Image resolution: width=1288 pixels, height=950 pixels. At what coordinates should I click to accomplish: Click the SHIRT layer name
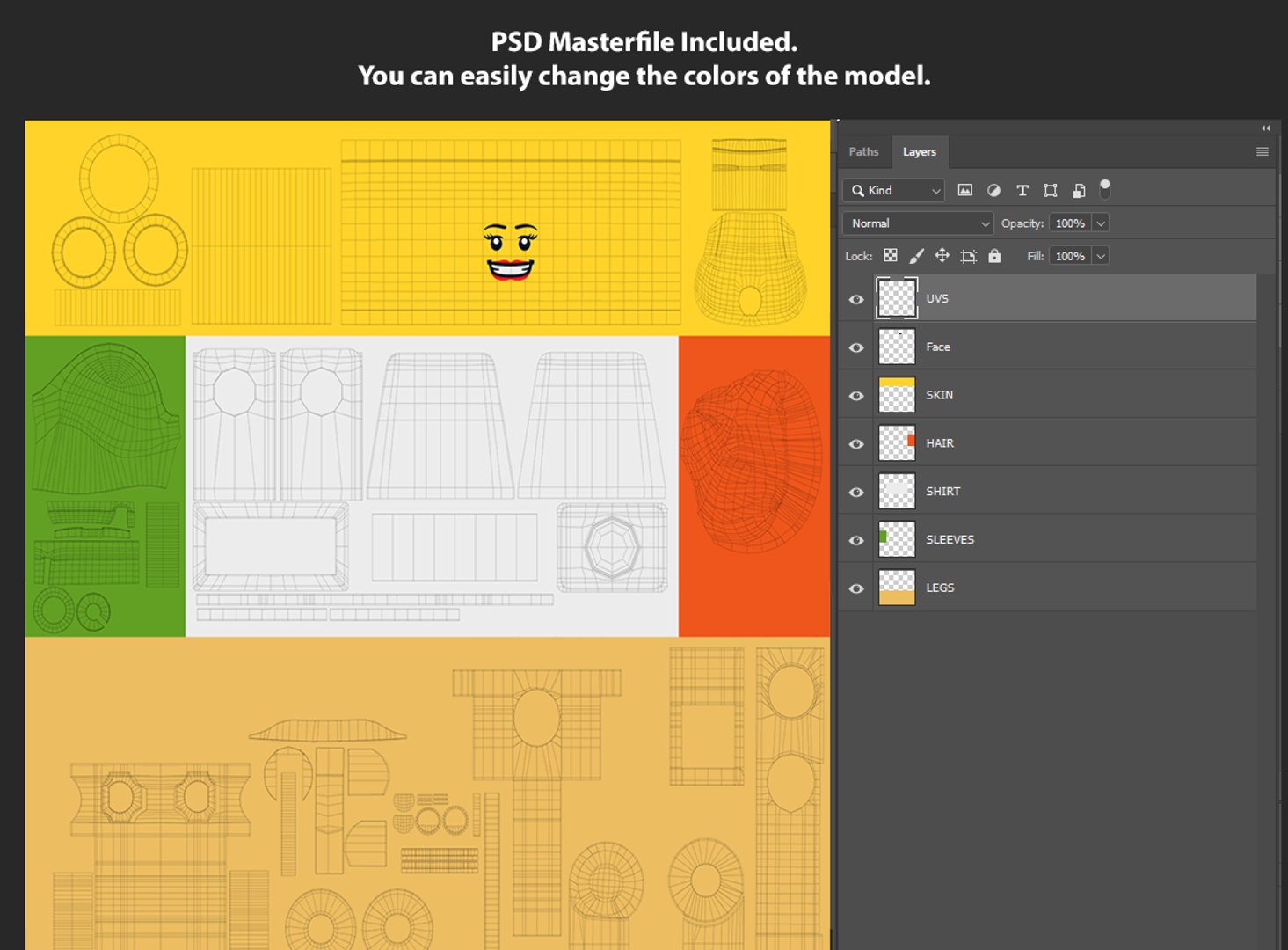pyautogui.click(x=943, y=492)
